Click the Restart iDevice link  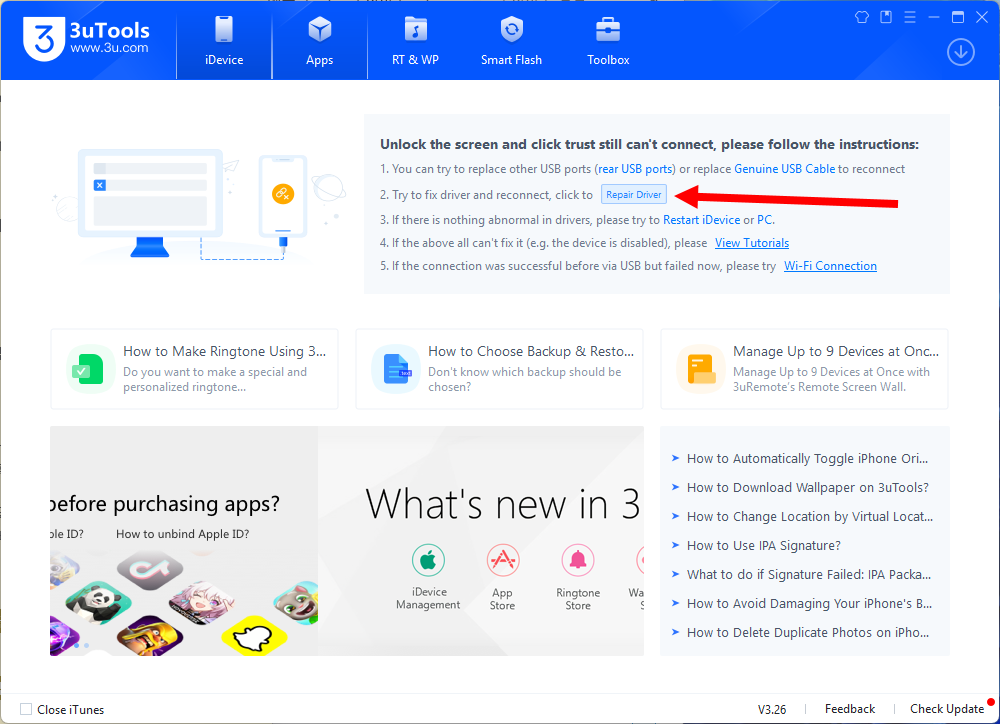[x=702, y=220]
